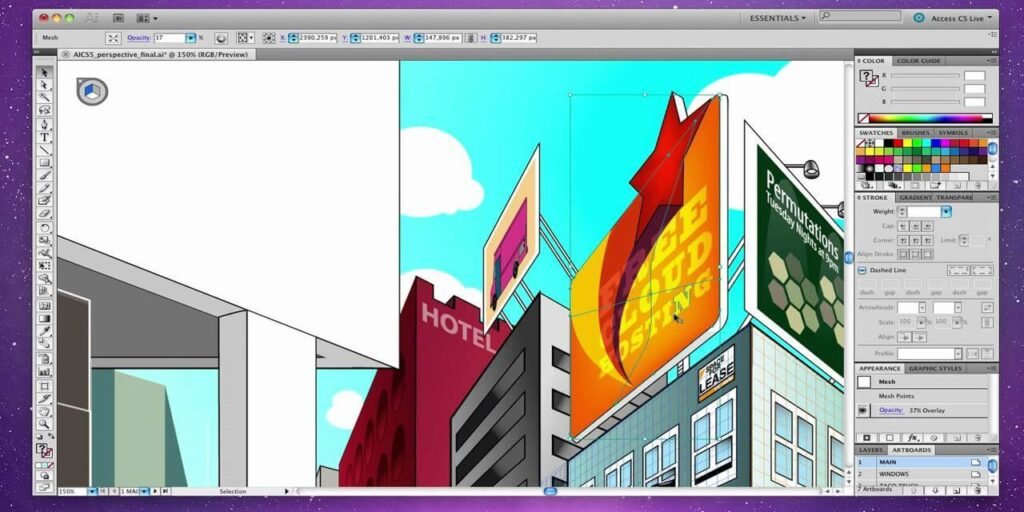1024x512 pixels.
Task: Click the Opacity link in control bar
Action: click(x=139, y=38)
